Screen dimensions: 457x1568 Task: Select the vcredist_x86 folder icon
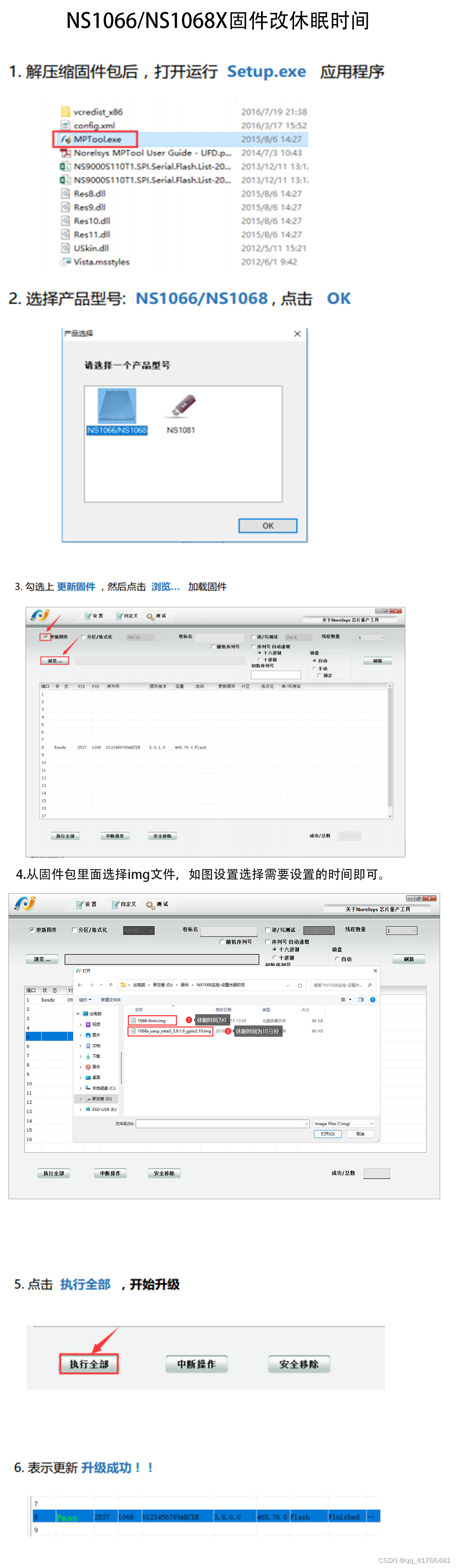[65, 111]
